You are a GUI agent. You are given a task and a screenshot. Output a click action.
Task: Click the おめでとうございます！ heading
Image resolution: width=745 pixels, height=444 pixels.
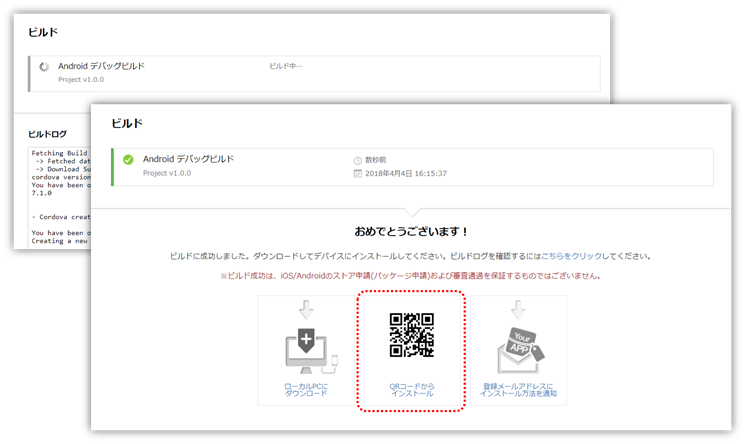pyautogui.click(x=411, y=232)
